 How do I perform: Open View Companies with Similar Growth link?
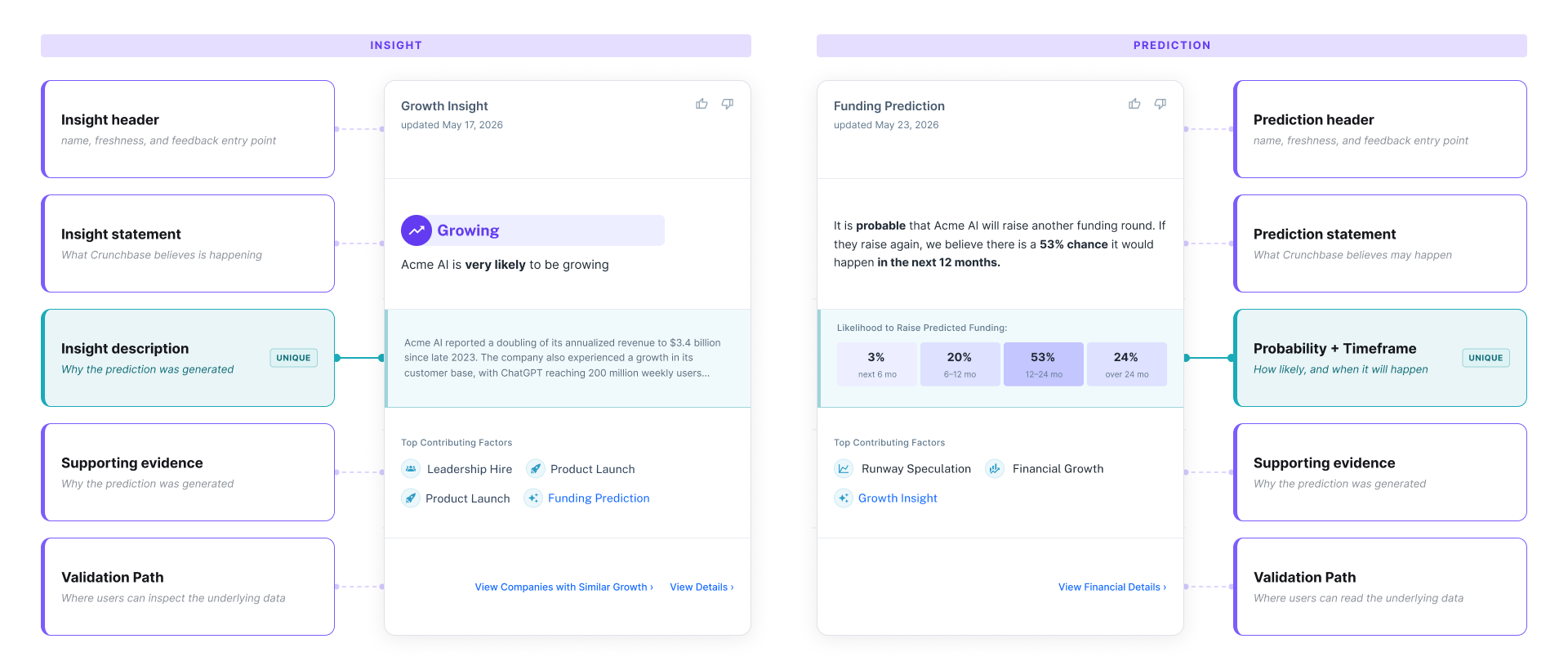click(x=564, y=587)
